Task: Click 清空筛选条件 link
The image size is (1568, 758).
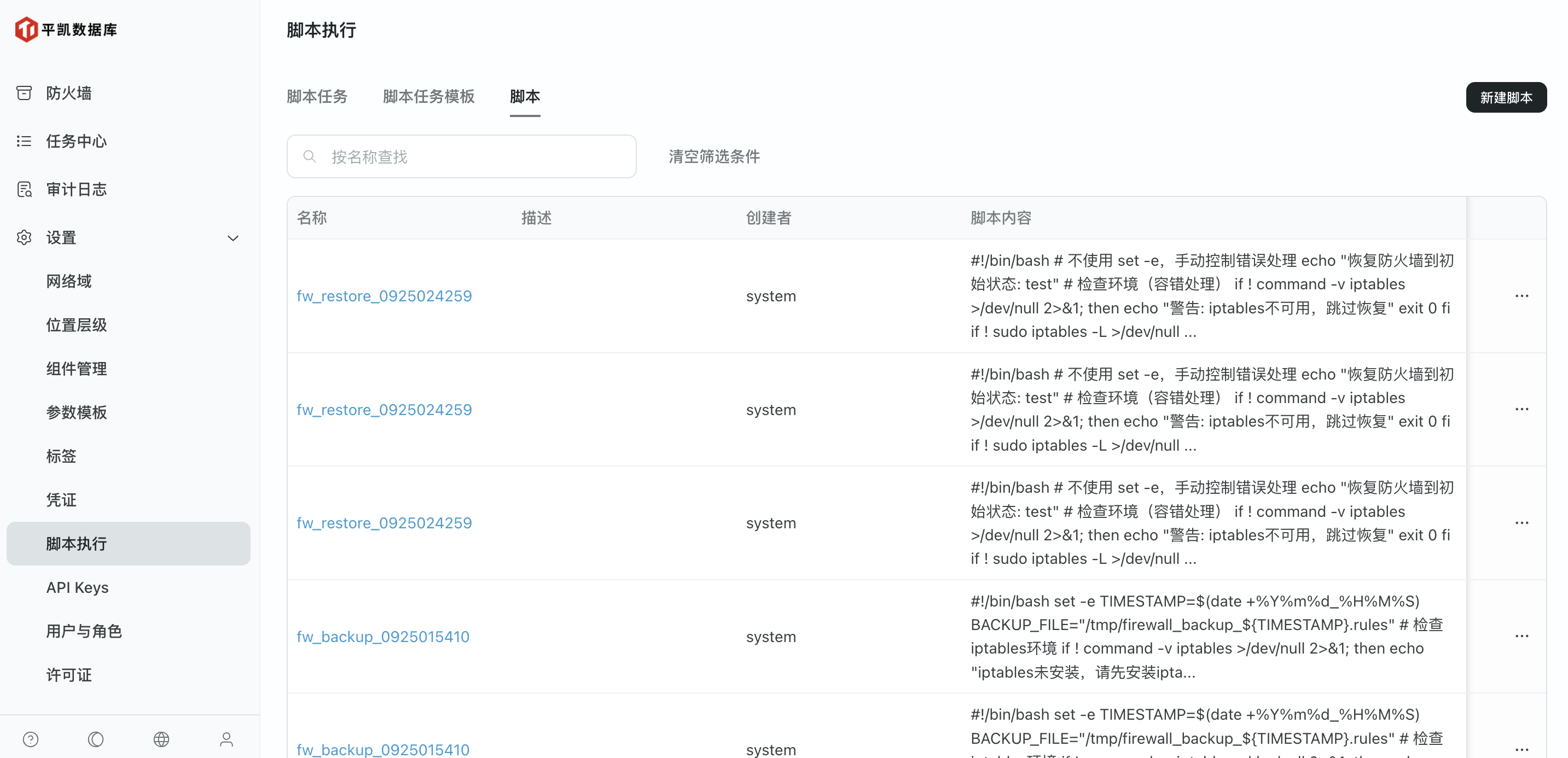Action: pos(714,156)
